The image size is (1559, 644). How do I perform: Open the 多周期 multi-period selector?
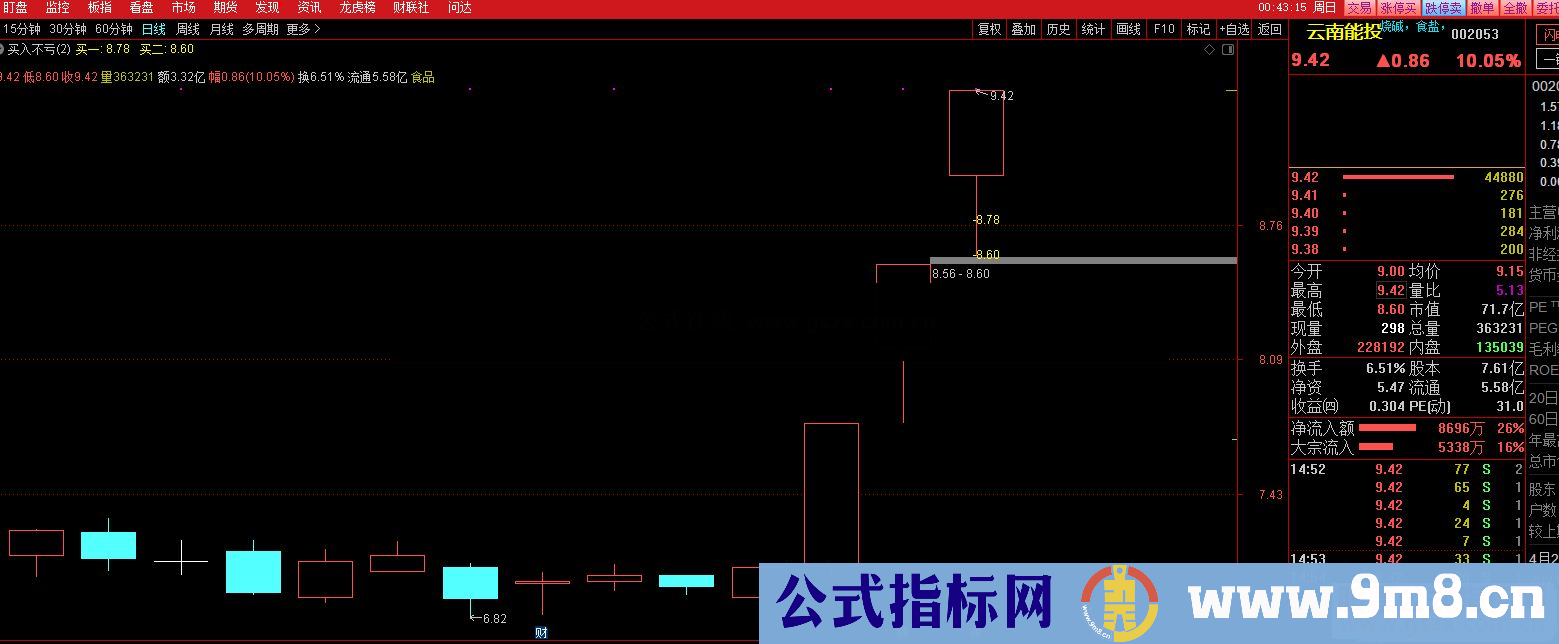[x=261, y=29]
